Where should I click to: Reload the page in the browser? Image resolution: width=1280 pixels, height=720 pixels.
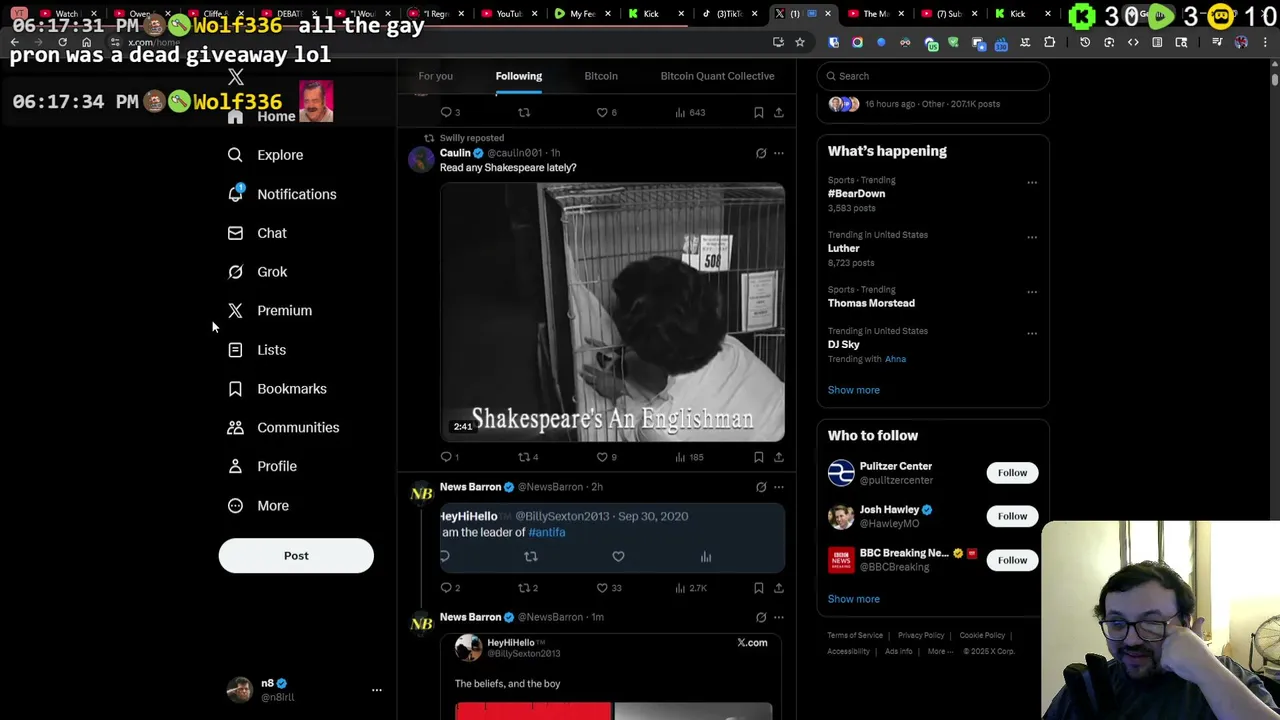(62, 42)
